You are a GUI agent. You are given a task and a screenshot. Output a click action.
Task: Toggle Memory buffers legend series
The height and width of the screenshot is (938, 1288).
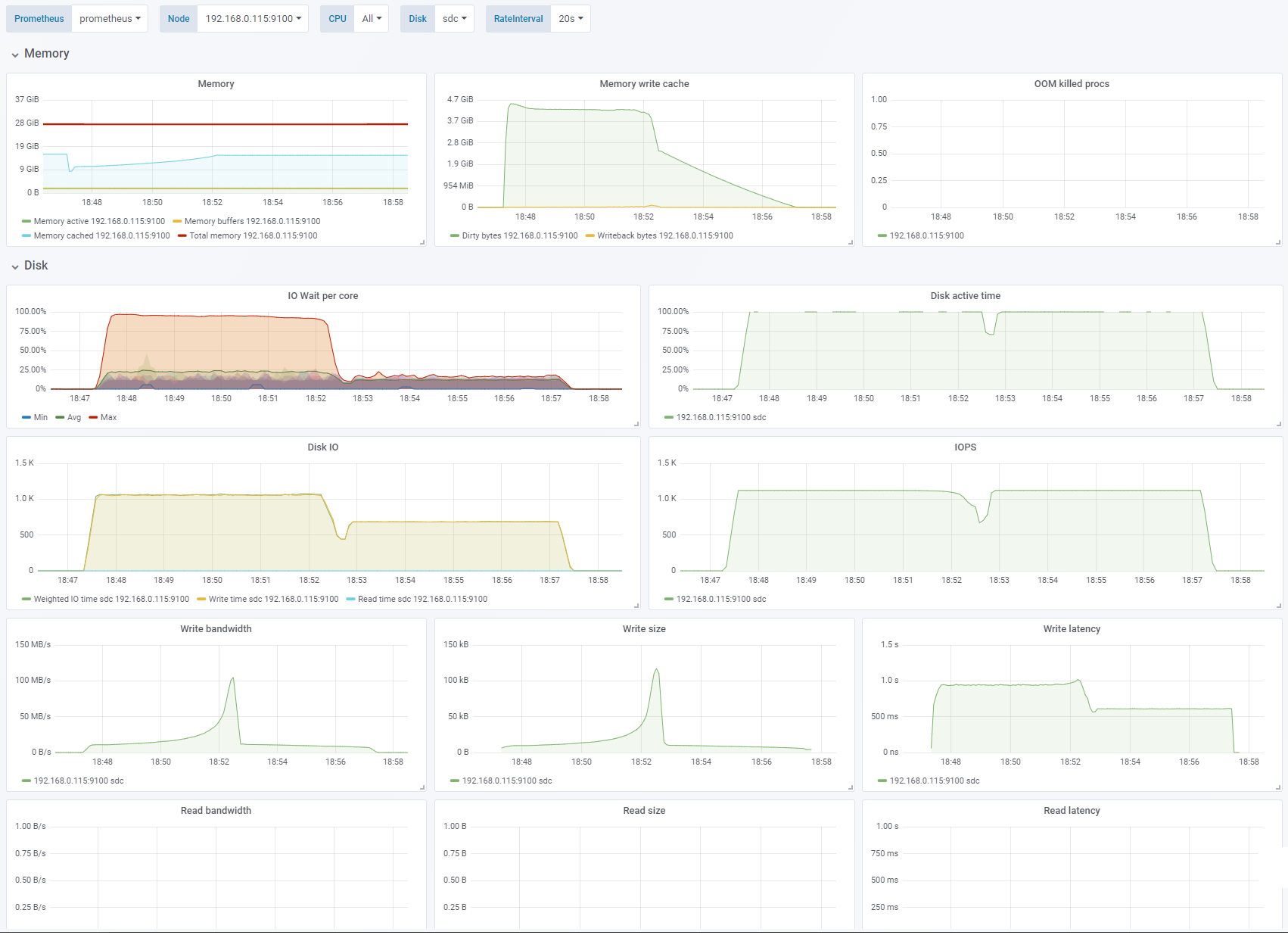[x=252, y=222]
